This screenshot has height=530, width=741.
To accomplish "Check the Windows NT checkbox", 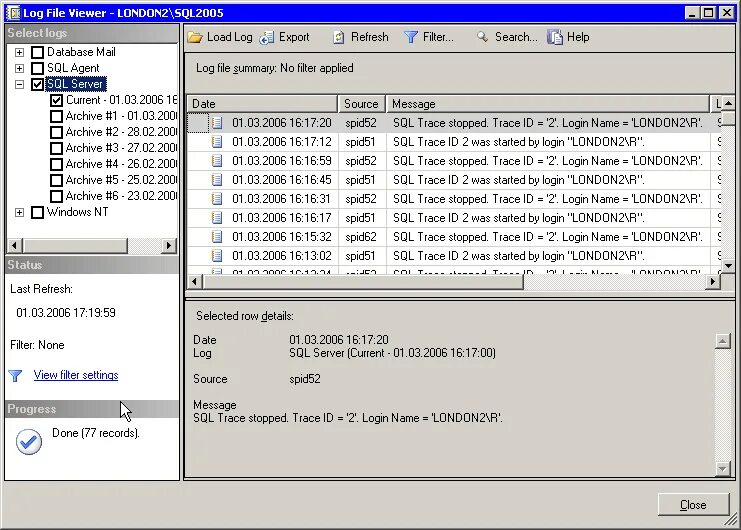I will point(37,213).
